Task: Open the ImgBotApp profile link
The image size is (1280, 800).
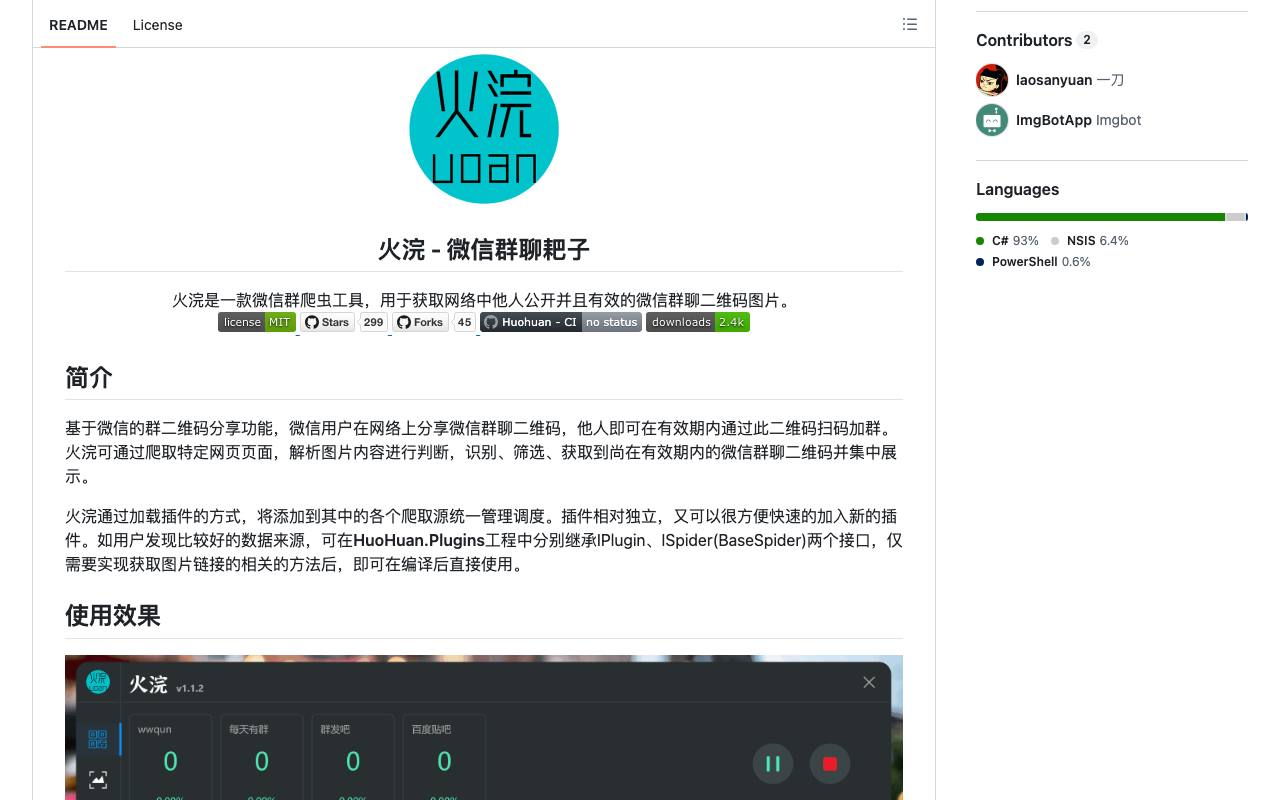Action: point(1054,120)
